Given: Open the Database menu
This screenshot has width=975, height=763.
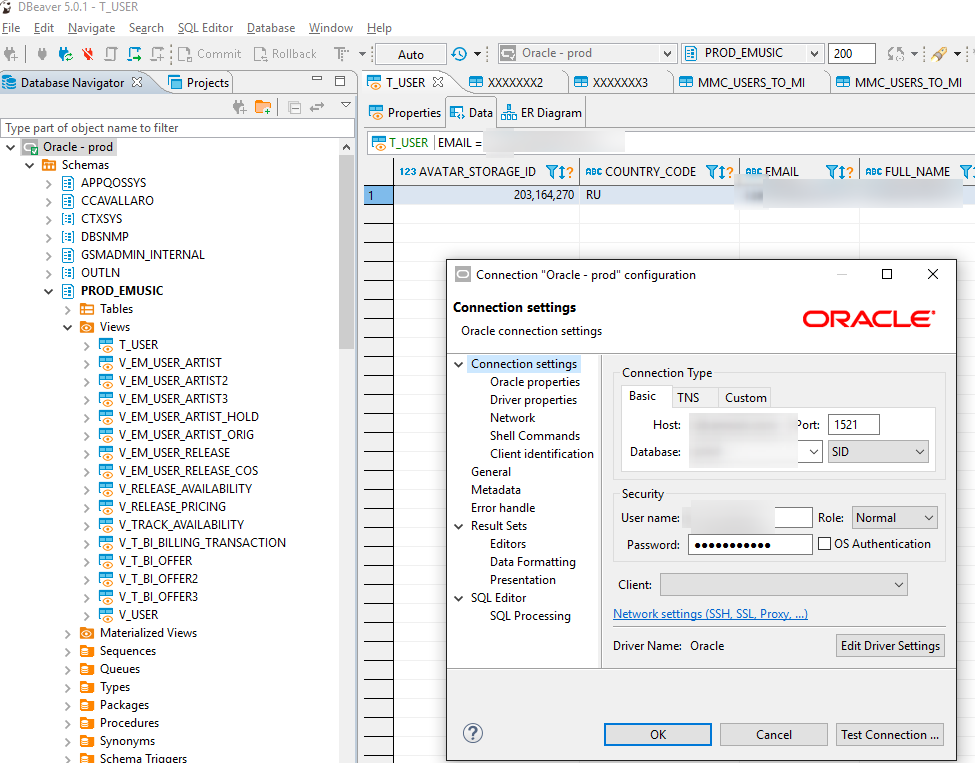Looking at the screenshot, I should (270, 28).
